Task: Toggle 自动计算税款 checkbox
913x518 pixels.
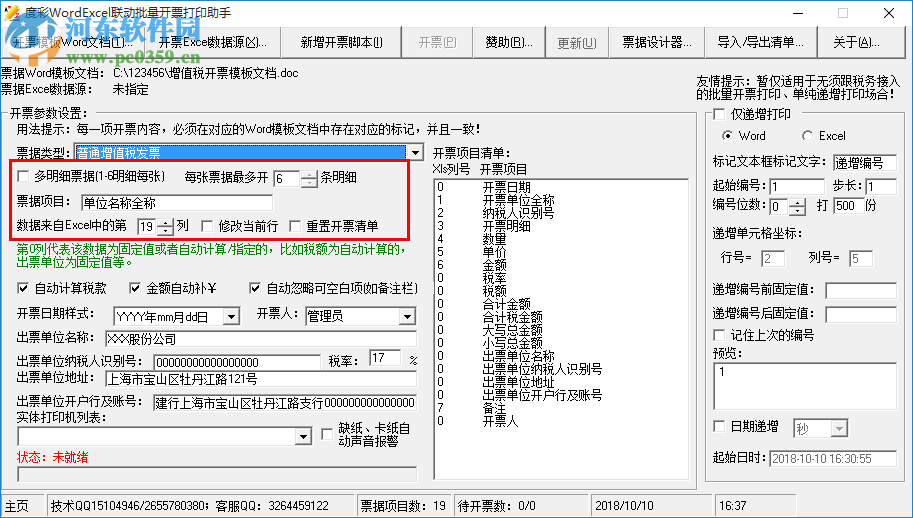Action: (x=23, y=288)
